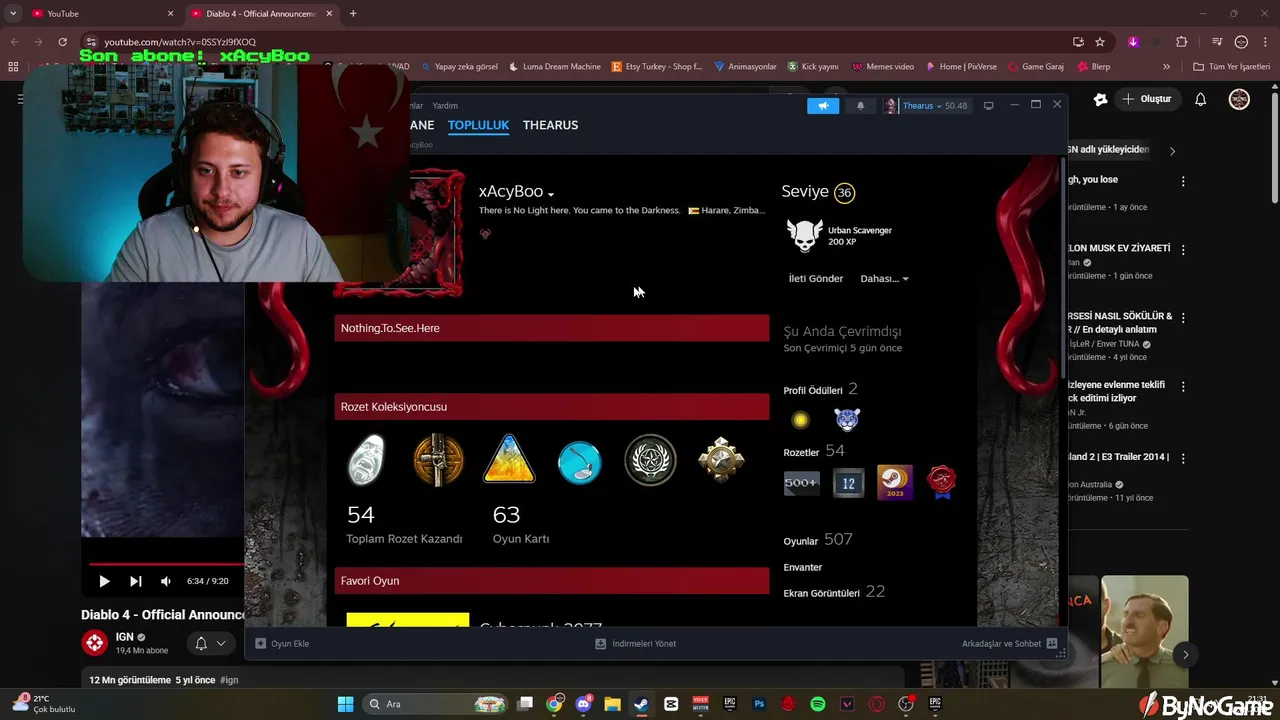Expand the Chrome tab search dropdown

[x=13, y=14]
